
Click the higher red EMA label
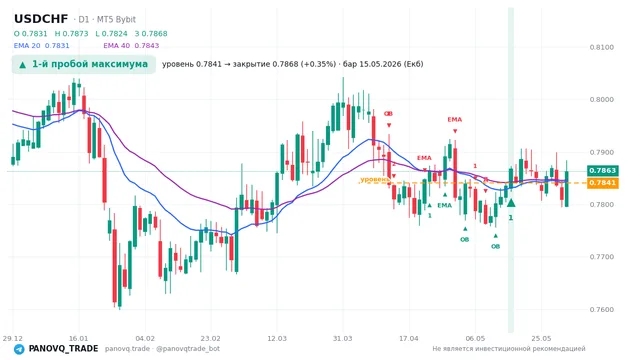coord(454,120)
